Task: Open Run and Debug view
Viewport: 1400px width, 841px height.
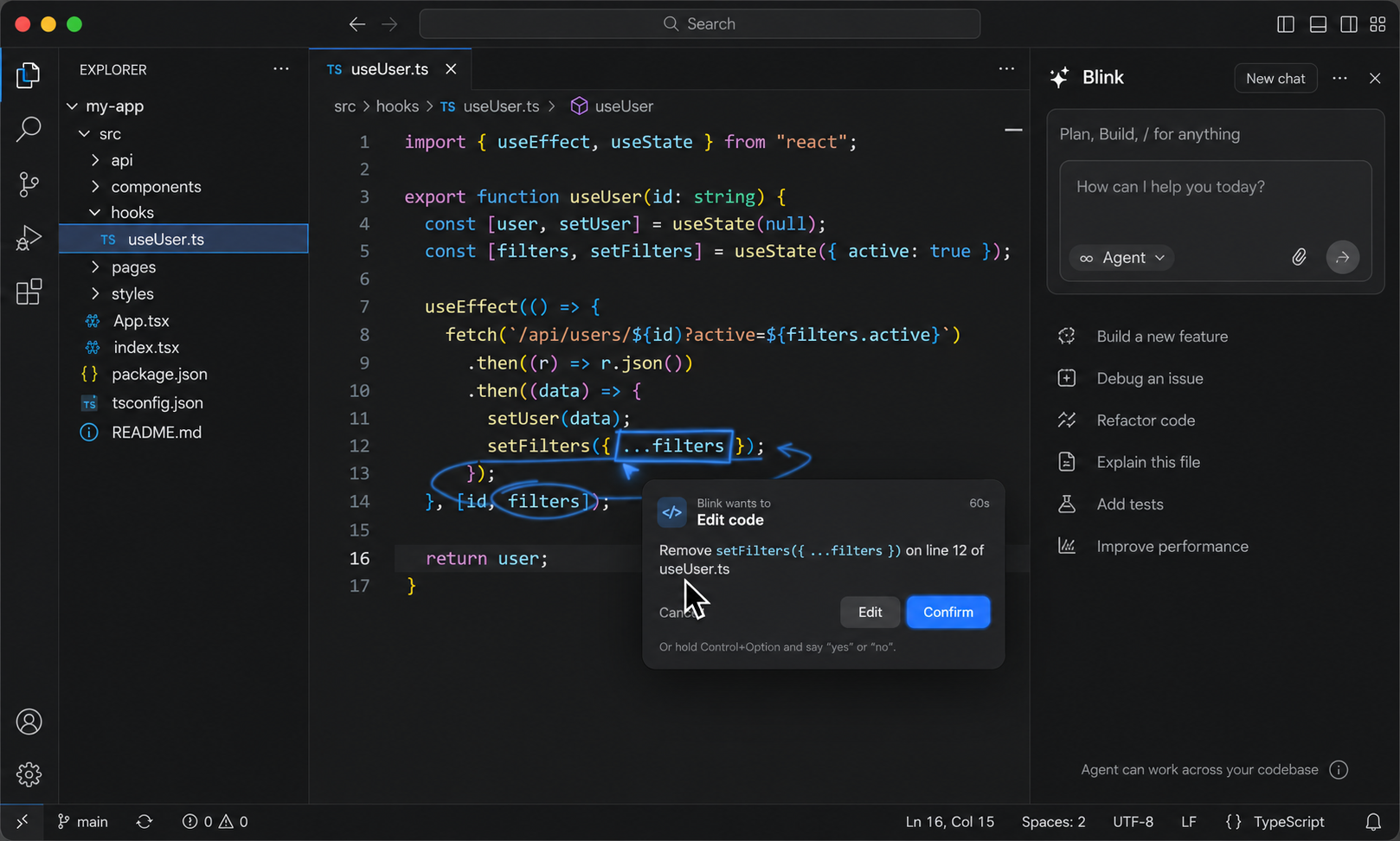Action: pos(29,238)
